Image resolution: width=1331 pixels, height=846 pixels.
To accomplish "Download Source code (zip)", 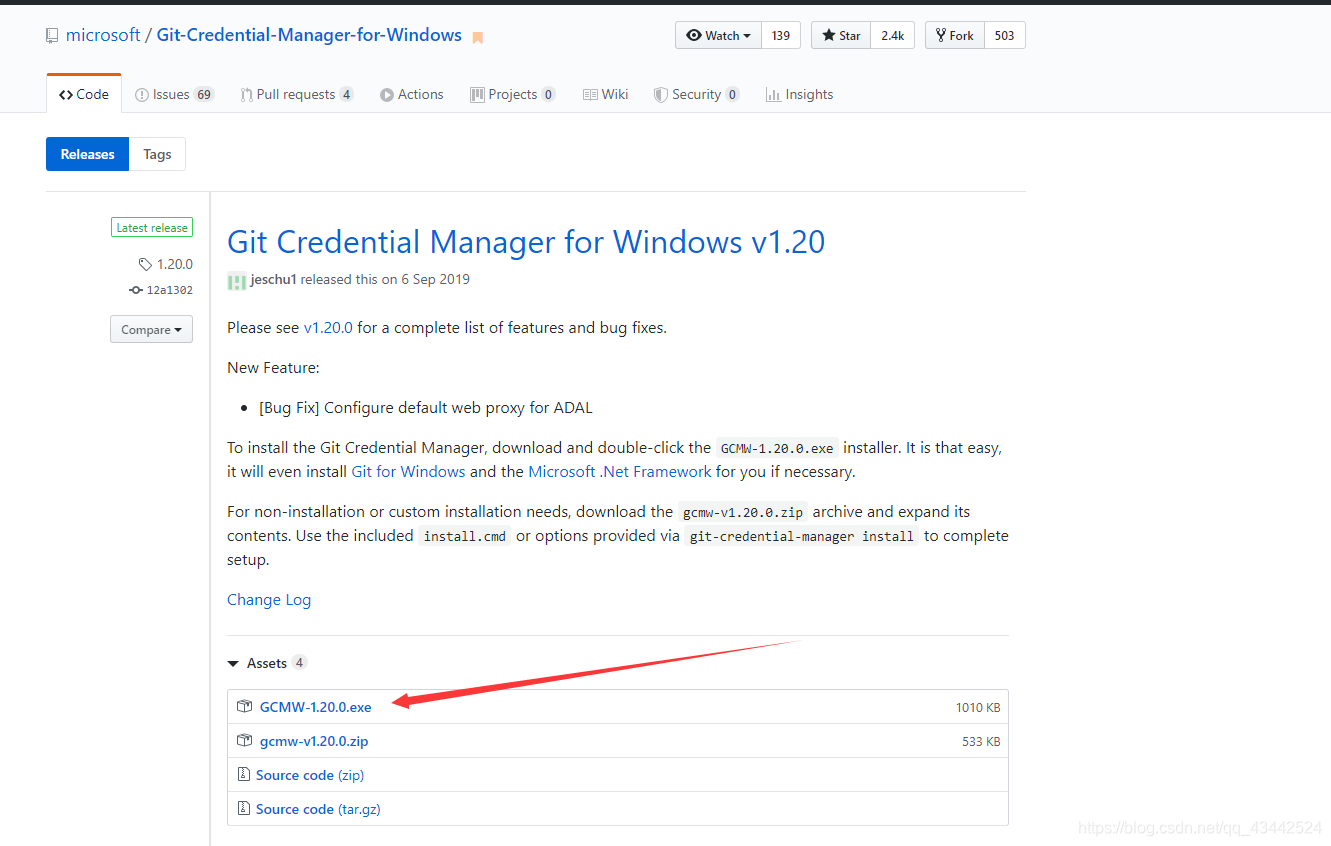I will point(310,775).
